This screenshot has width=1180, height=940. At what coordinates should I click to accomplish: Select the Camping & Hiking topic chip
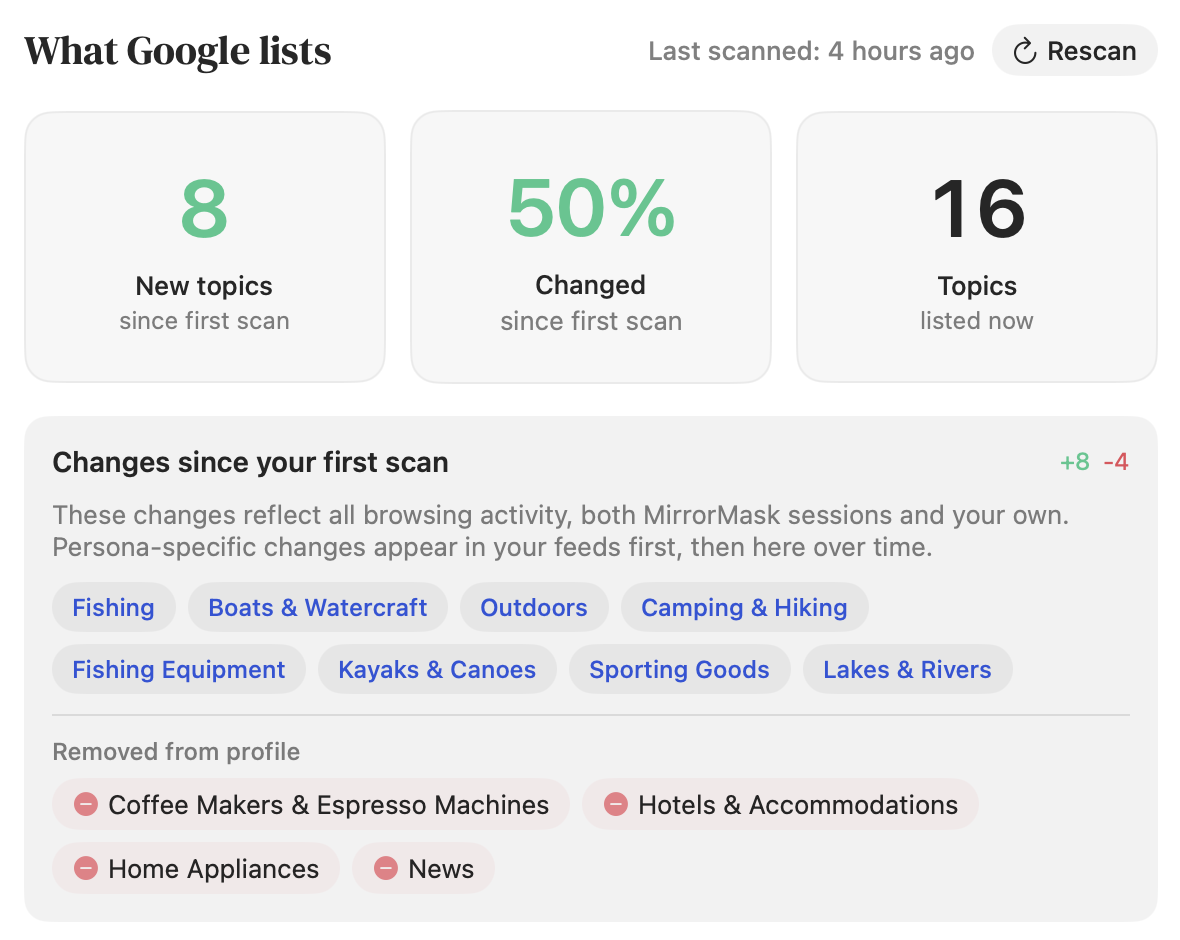point(744,607)
